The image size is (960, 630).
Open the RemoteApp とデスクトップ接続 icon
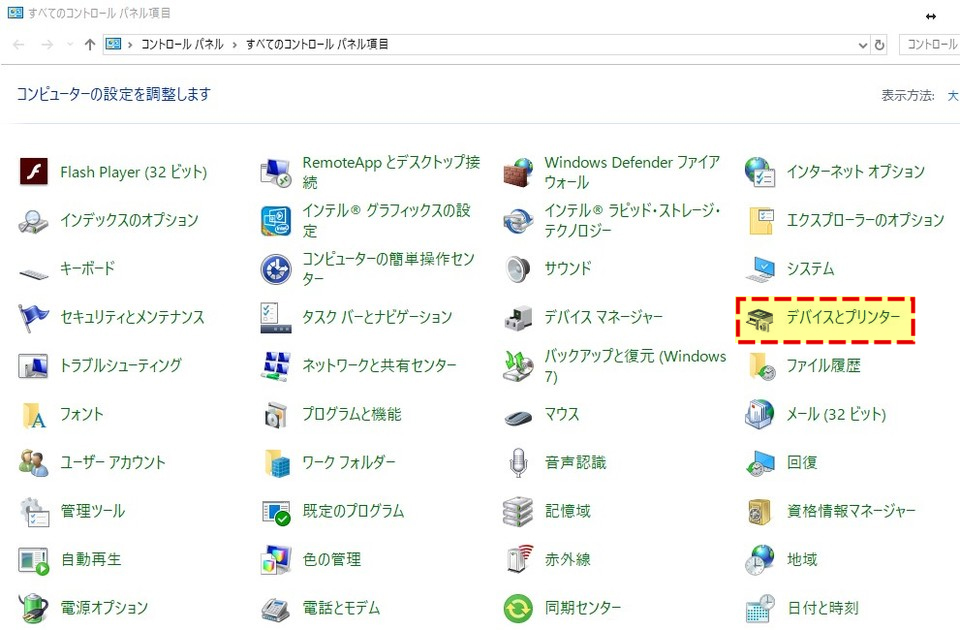[x=276, y=172]
